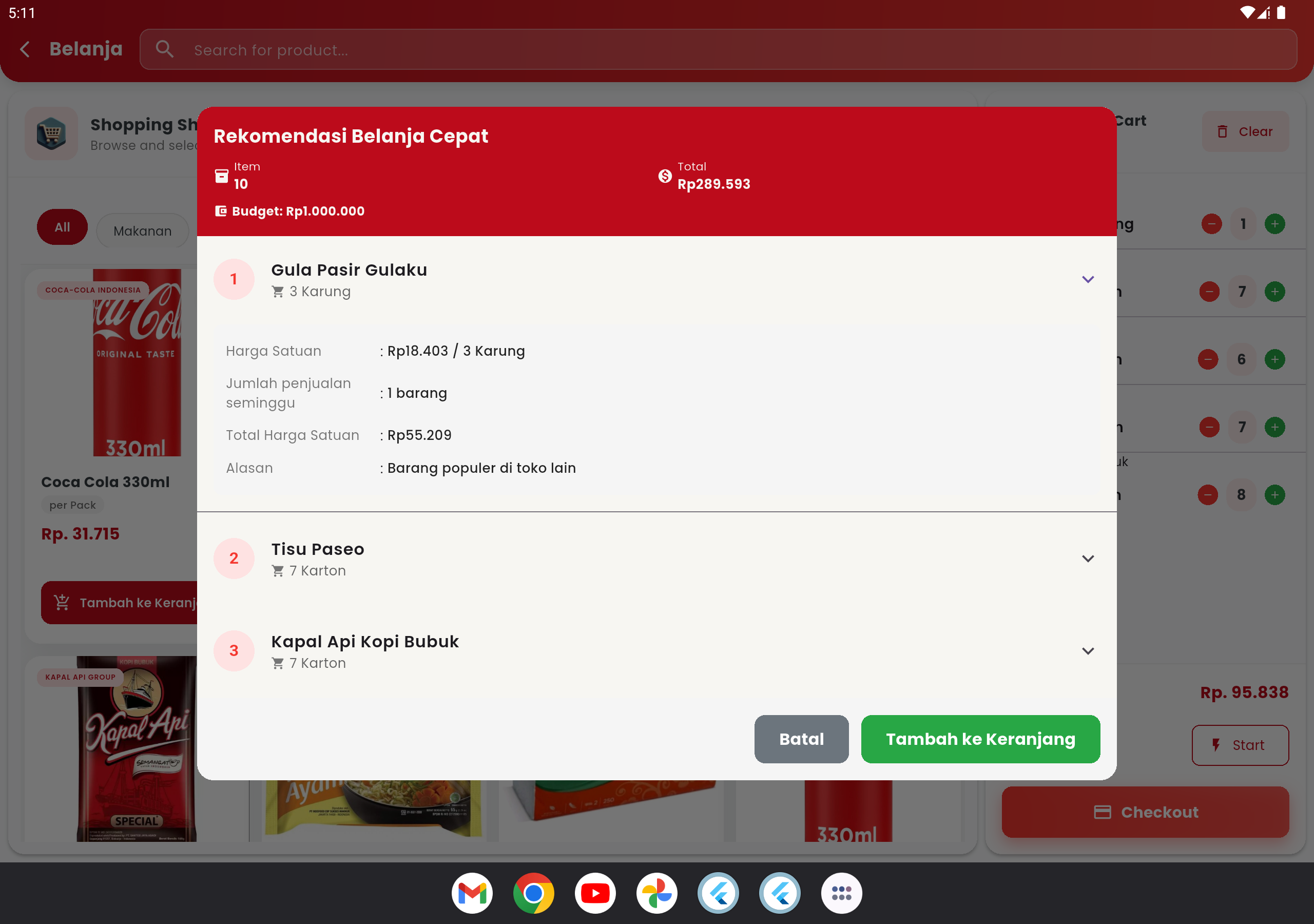1314x924 pixels.
Task: Collapse the Gula Pasir Gulaku details
Action: point(1088,279)
